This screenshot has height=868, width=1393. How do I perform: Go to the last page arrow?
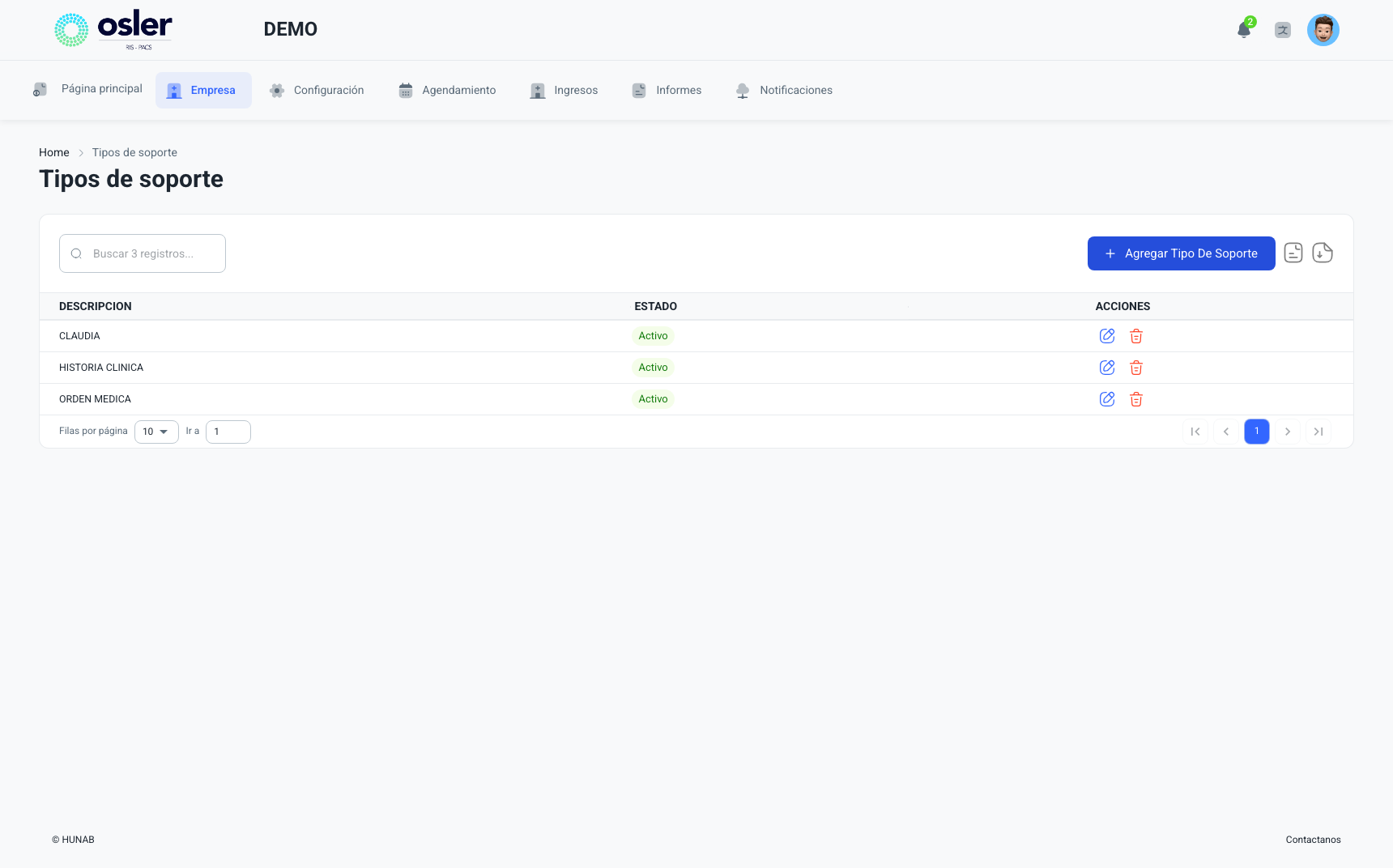[x=1318, y=432]
